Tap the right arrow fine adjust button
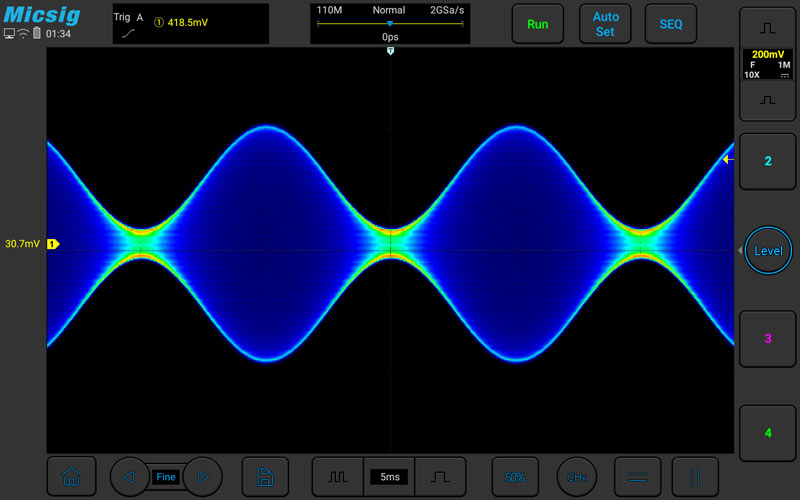The height and width of the screenshot is (500, 800). click(x=203, y=477)
